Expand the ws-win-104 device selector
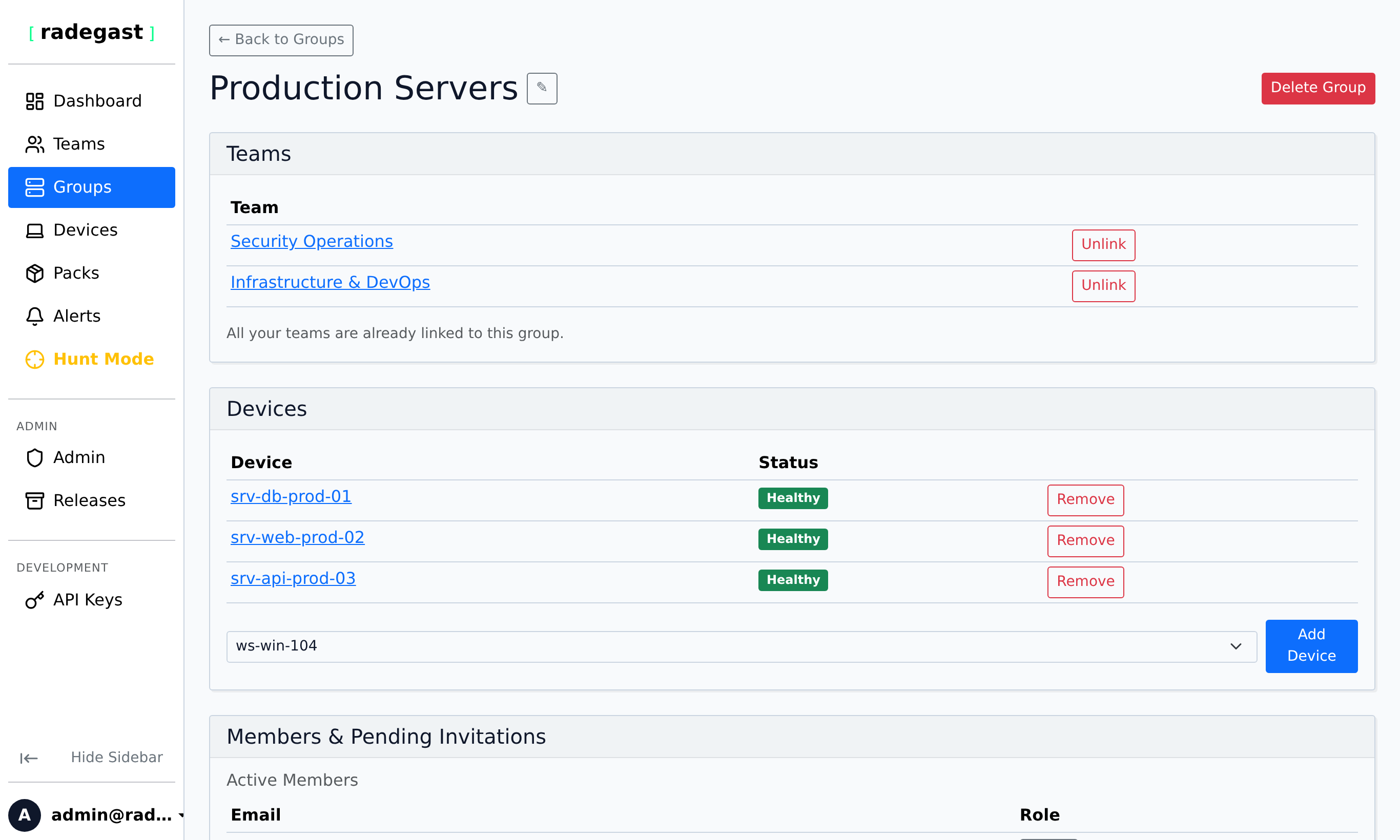Image resolution: width=1400 pixels, height=840 pixels. (742, 646)
